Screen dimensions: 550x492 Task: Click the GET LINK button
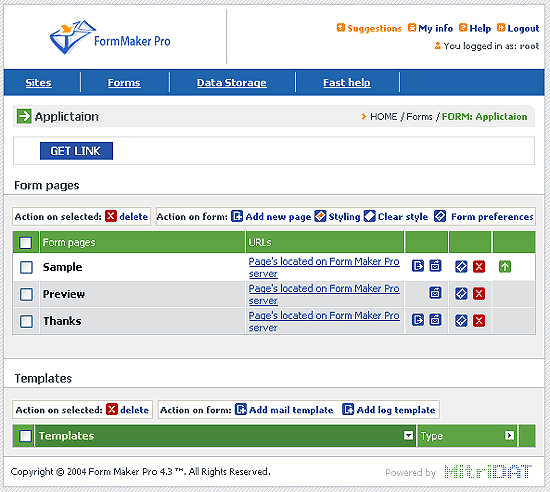[x=76, y=151]
